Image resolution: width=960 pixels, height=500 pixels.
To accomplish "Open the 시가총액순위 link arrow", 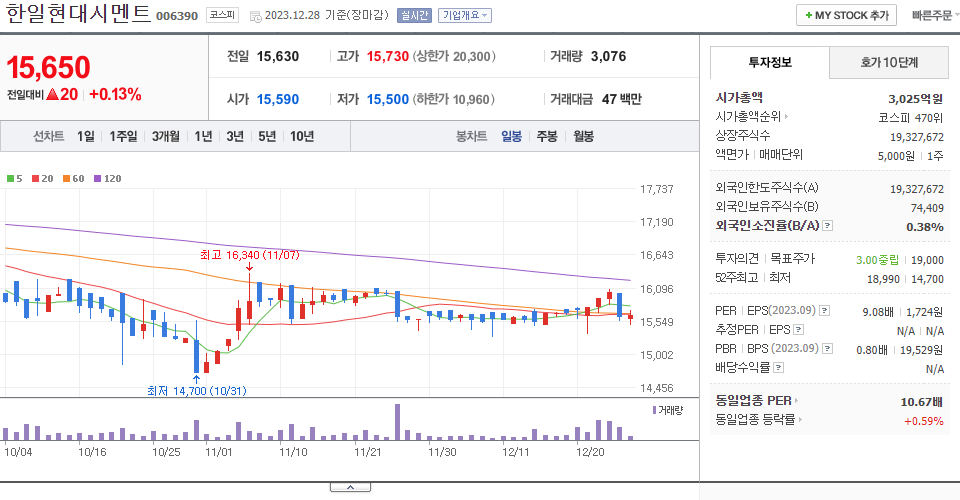I will coord(786,116).
